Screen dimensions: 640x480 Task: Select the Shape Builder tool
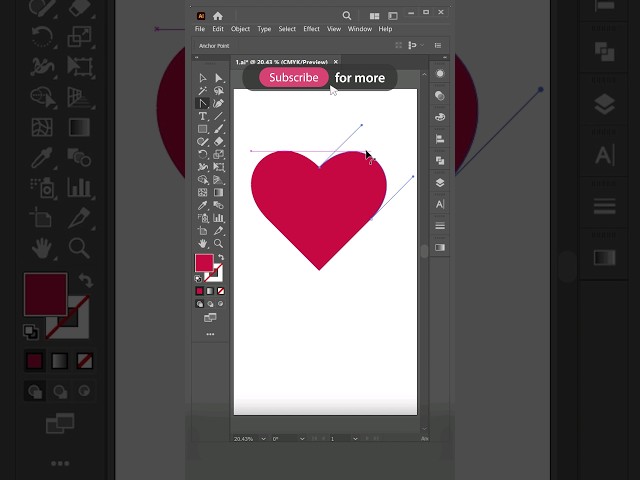202,180
